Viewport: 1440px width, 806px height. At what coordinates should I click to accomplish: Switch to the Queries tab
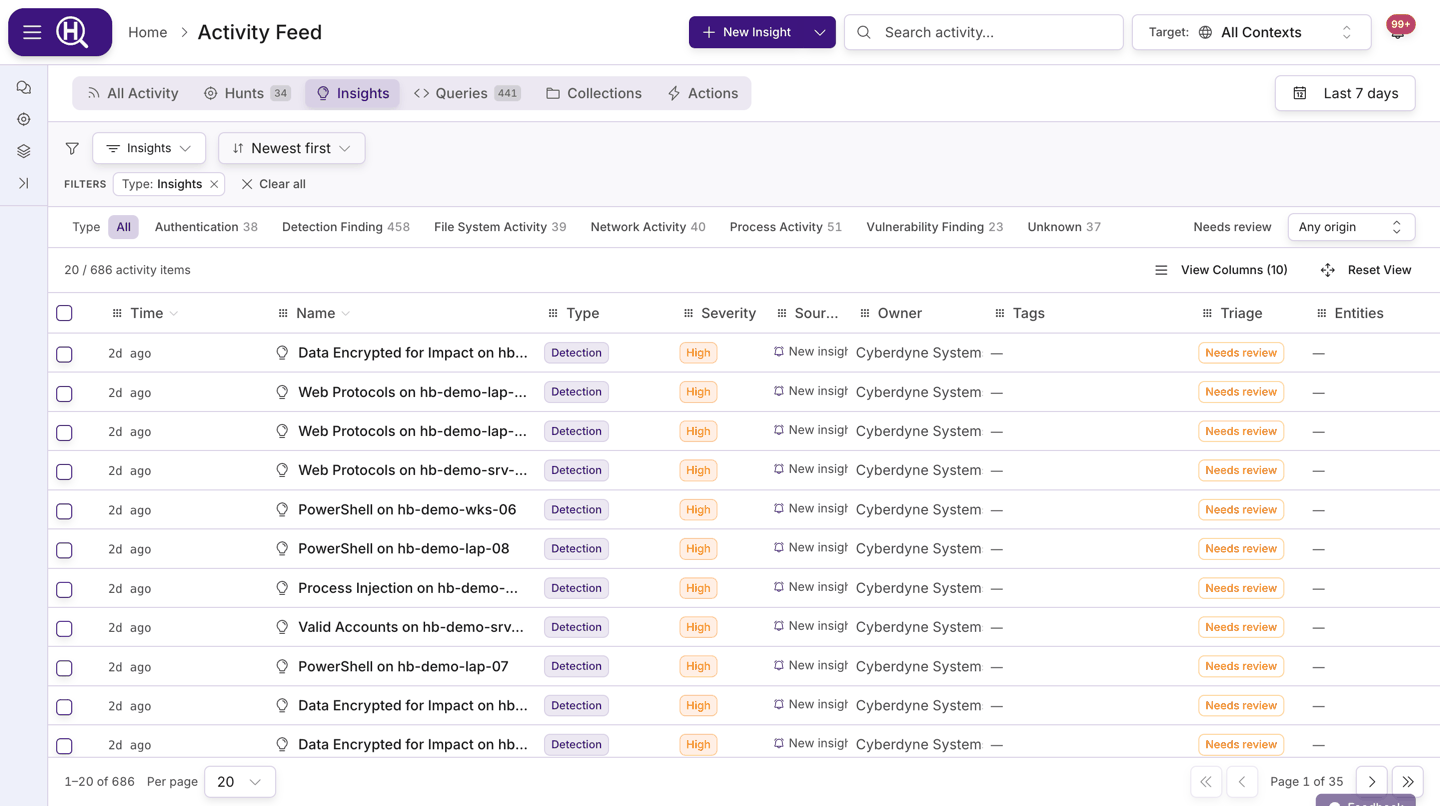[x=467, y=93]
